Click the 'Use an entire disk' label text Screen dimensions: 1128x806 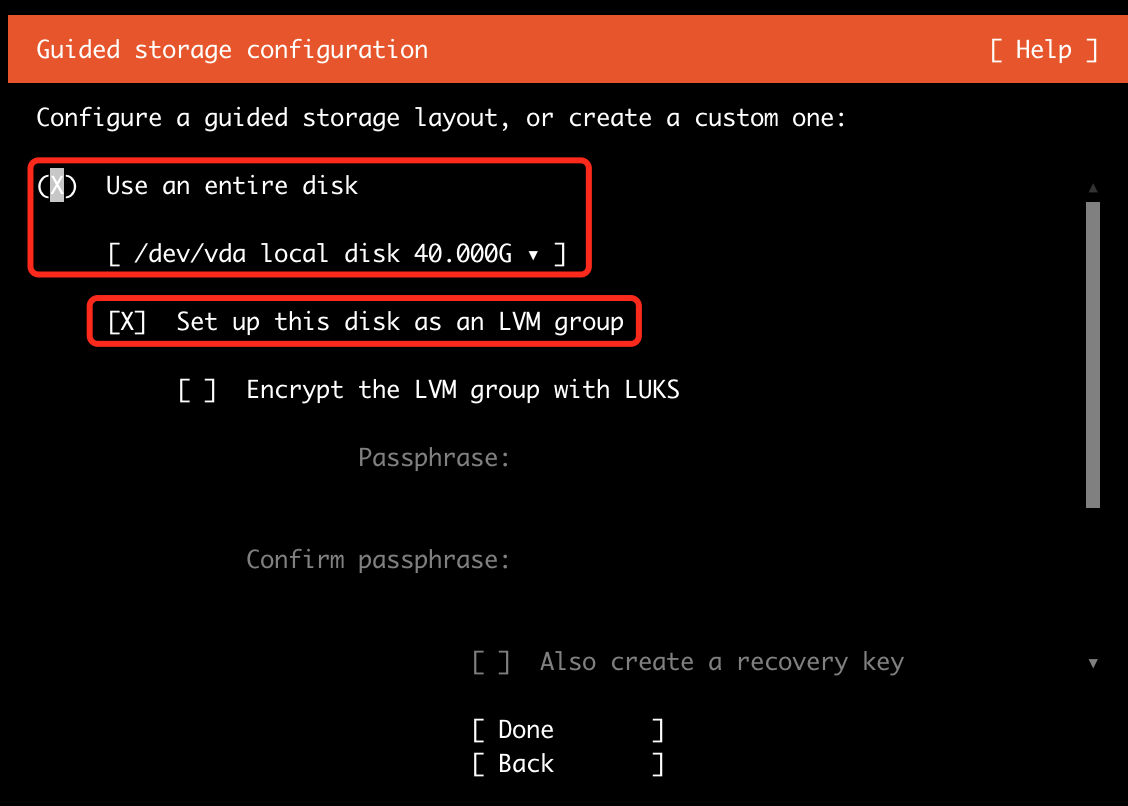[232, 186]
